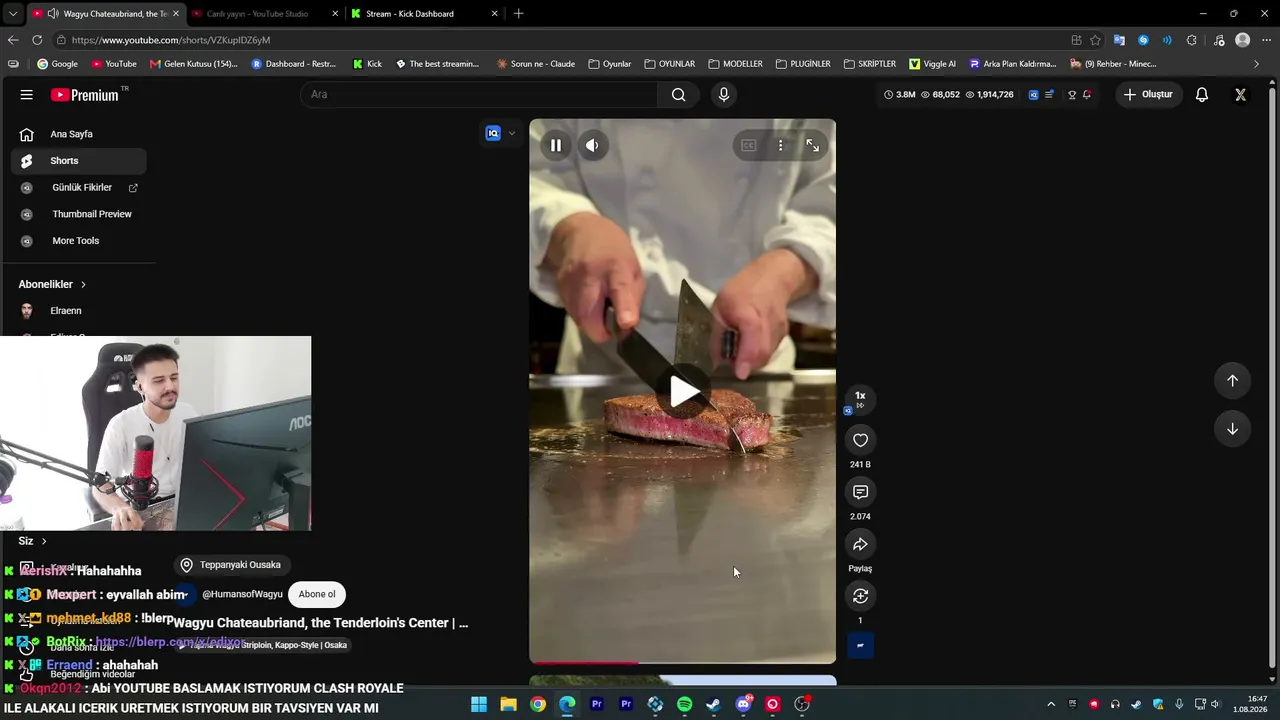The image size is (1280, 720).
Task: Like the Wagyu Chateaubriand Short
Action: point(860,440)
